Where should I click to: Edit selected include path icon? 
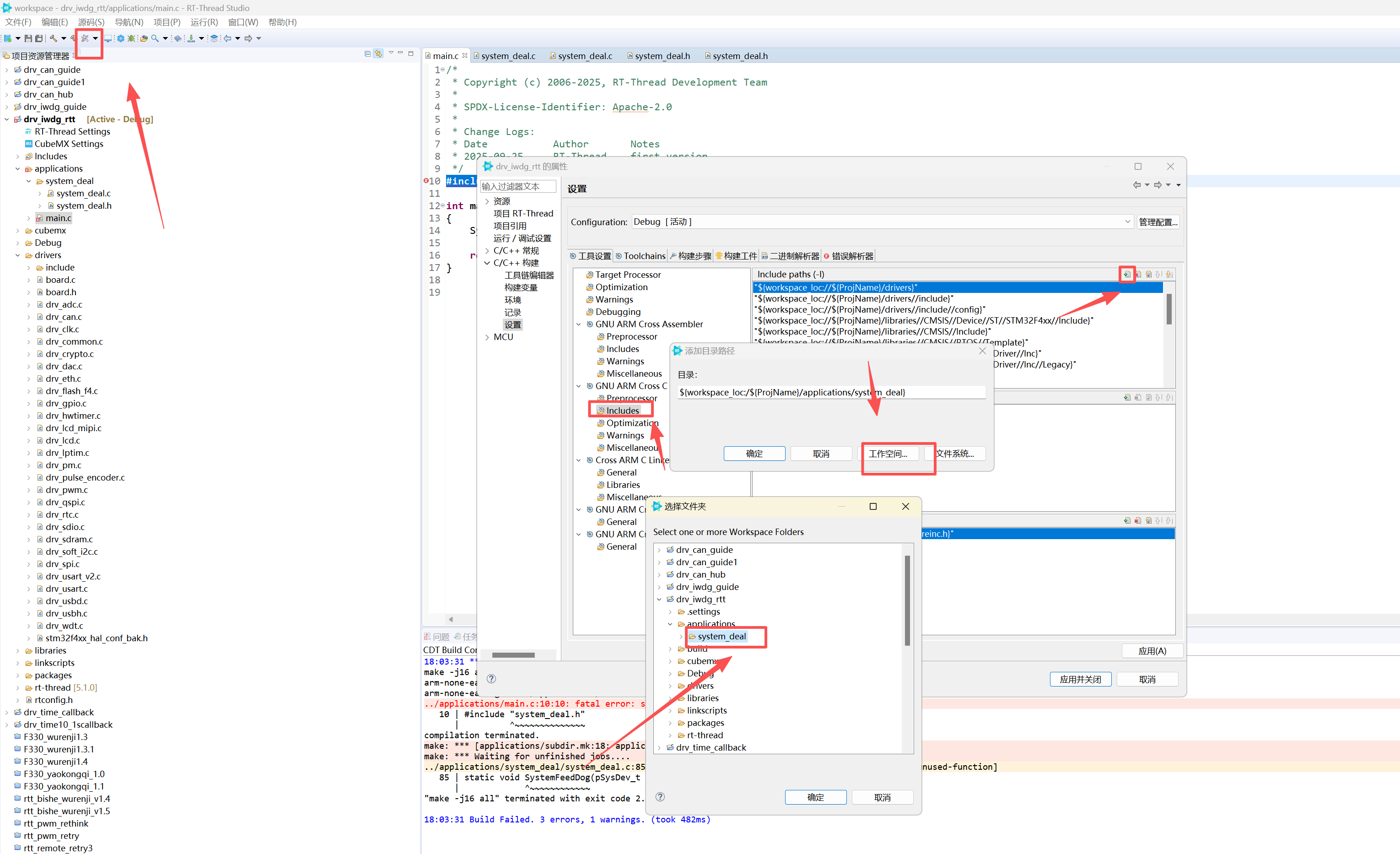(1149, 275)
